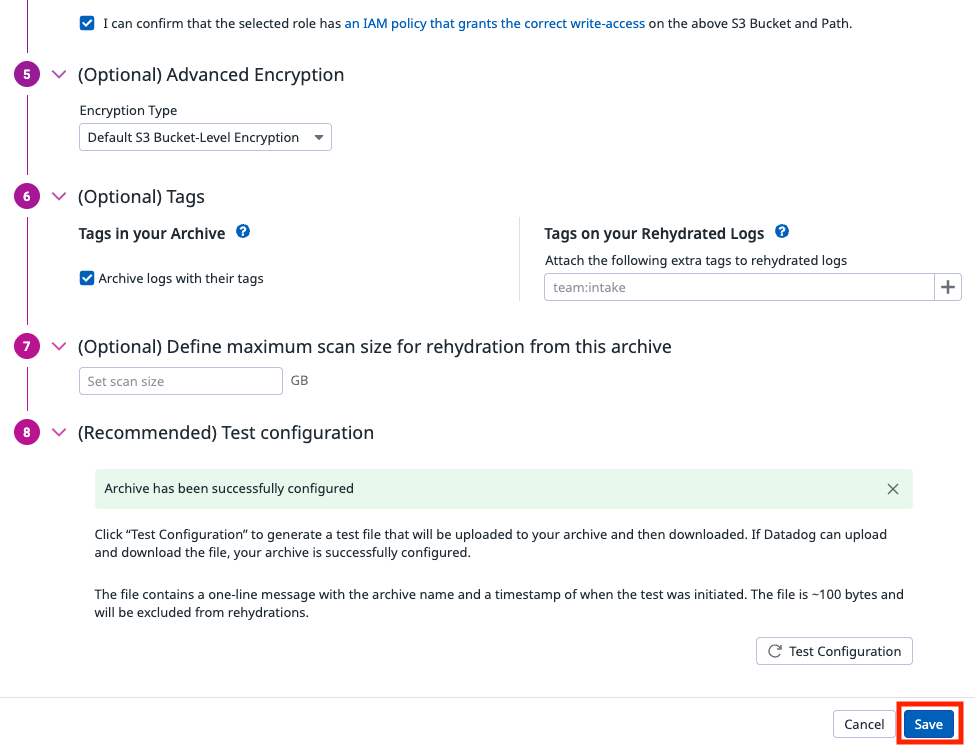Open the Encryption Type dropdown
The image size is (975, 746).
click(x=205, y=138)
